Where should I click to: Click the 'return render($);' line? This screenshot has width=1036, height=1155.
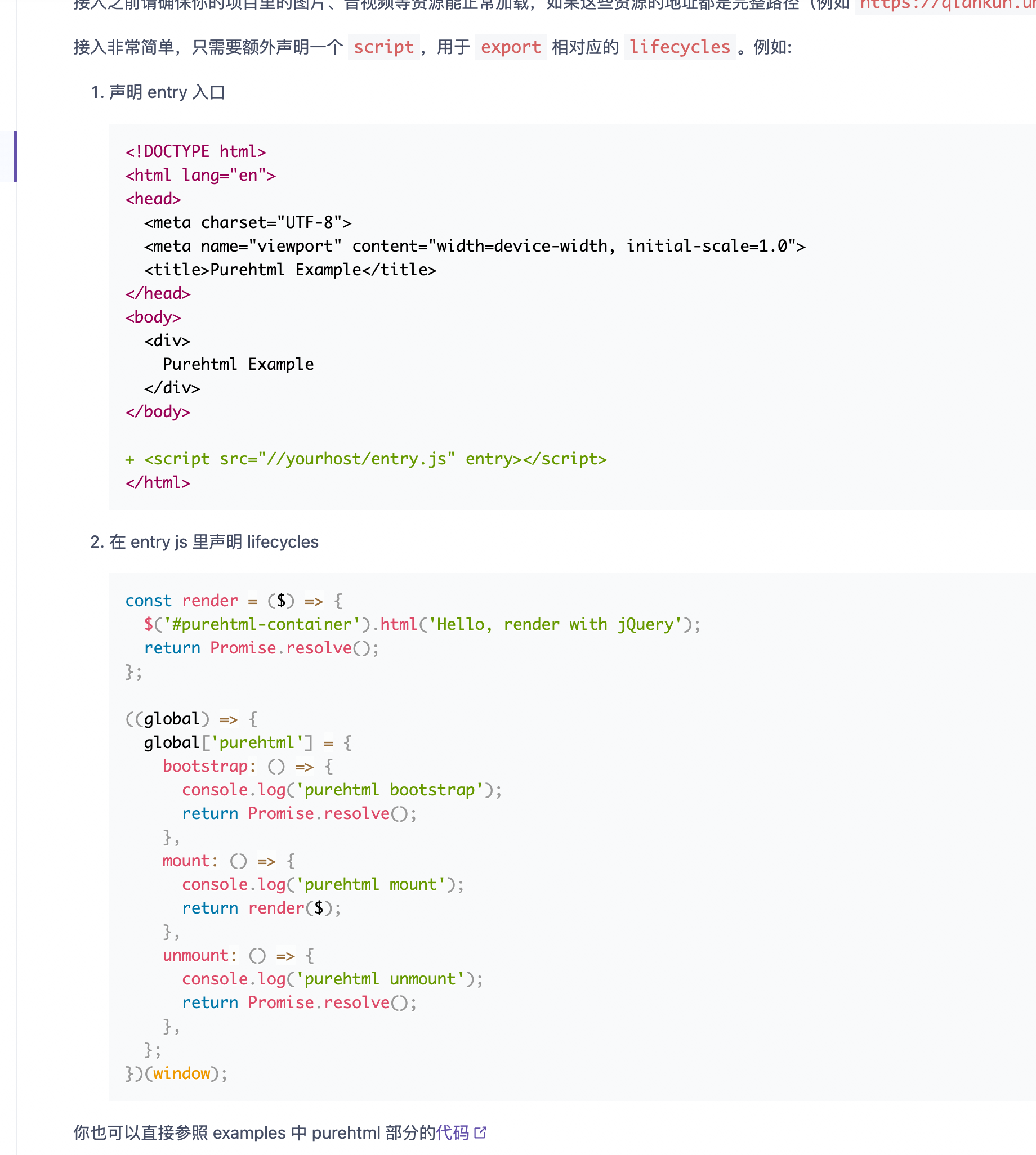click(262, 907)
